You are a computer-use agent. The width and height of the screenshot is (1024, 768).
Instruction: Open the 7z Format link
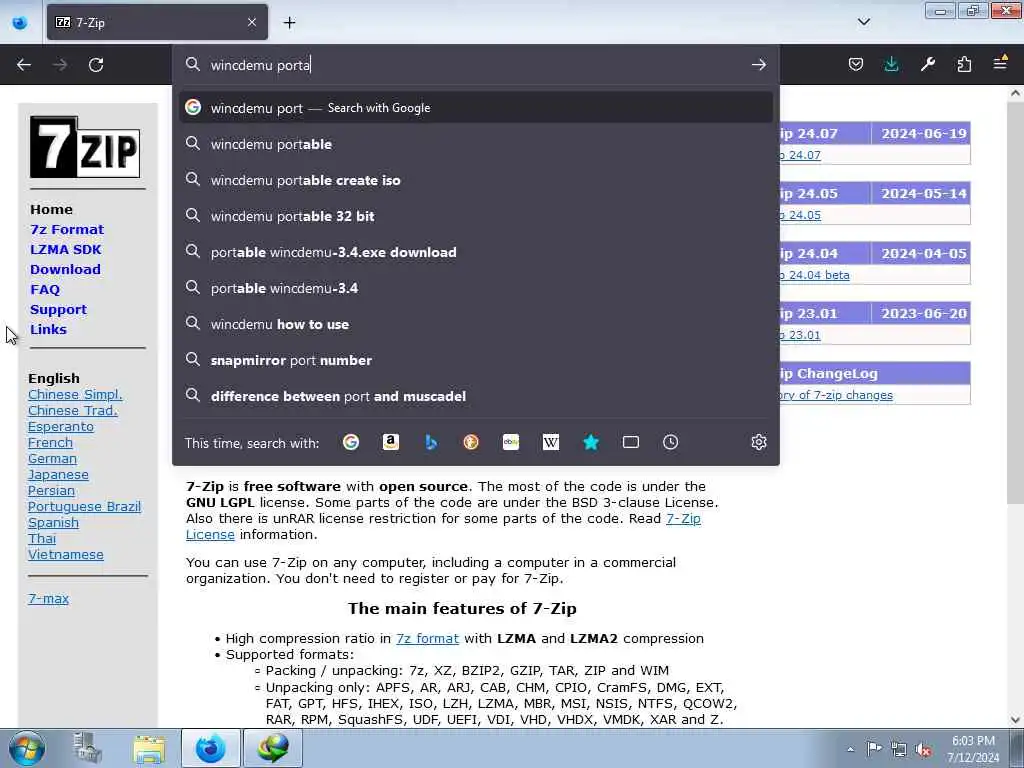tap(67, 229)
